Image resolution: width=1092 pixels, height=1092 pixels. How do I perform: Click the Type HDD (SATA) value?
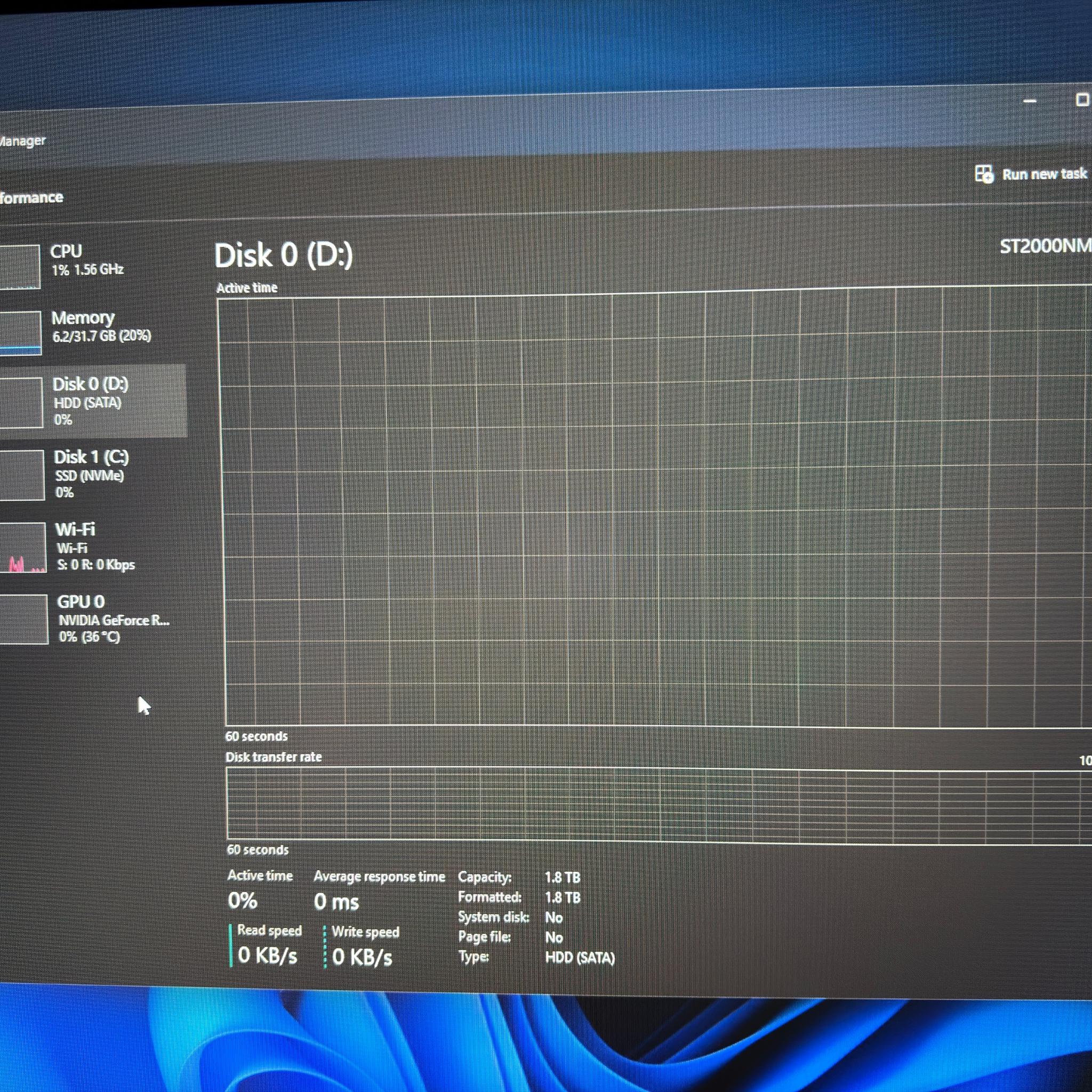click(580, 958)
